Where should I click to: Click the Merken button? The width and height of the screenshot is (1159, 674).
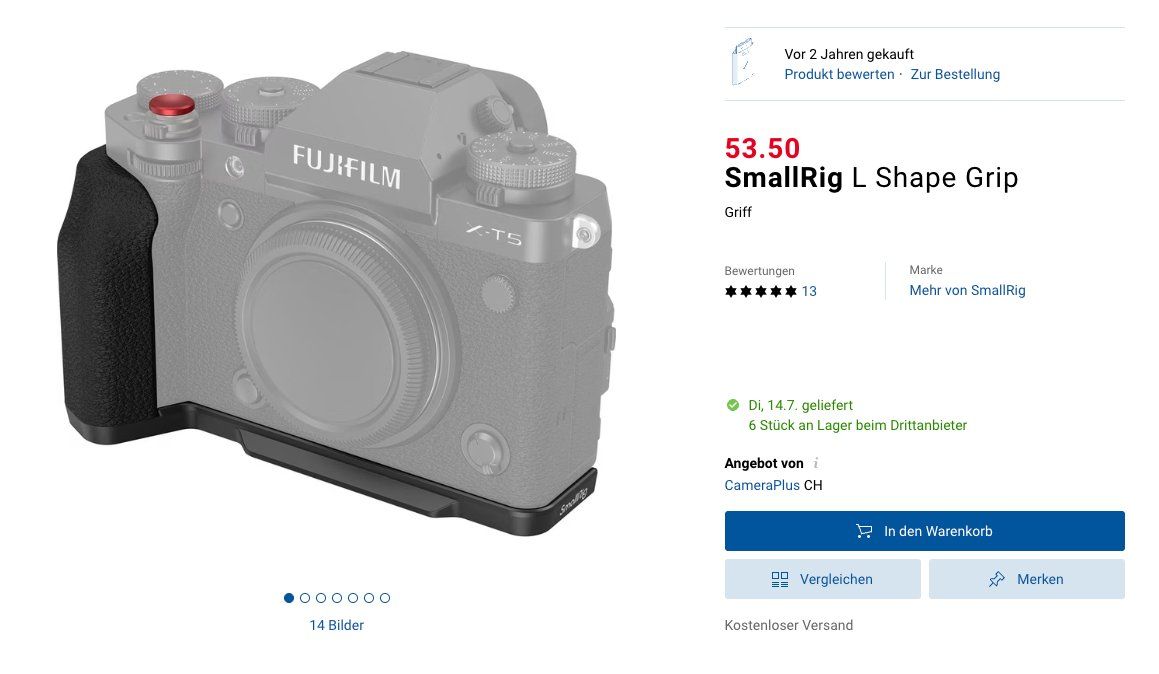tap(1026, 579)
